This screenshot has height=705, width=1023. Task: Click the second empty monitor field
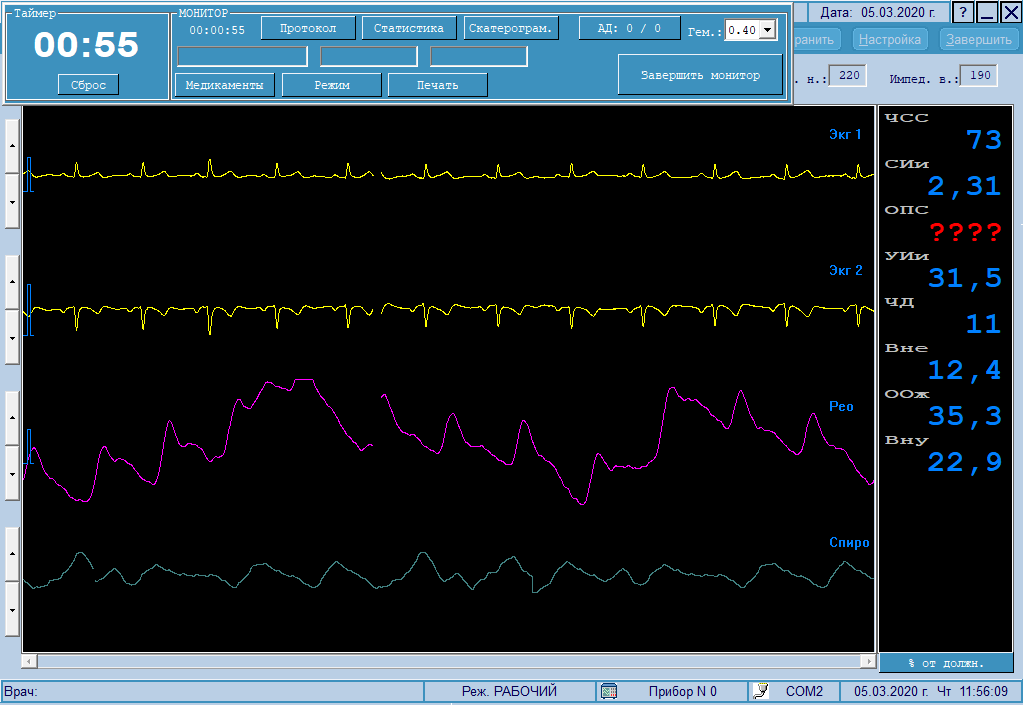[369, 56]
